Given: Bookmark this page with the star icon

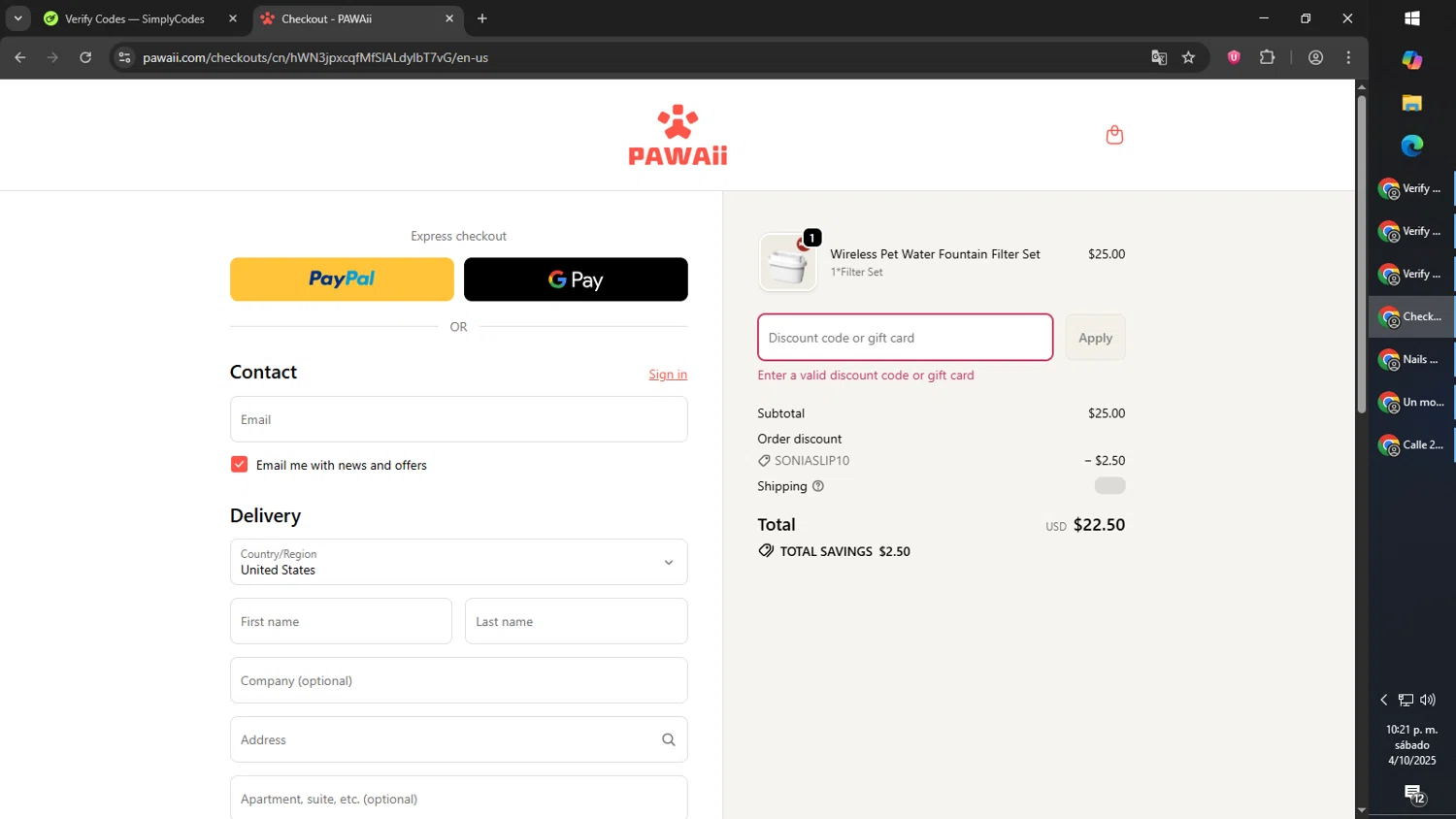Looking at the screenshot, I should tap(1188, 57).
